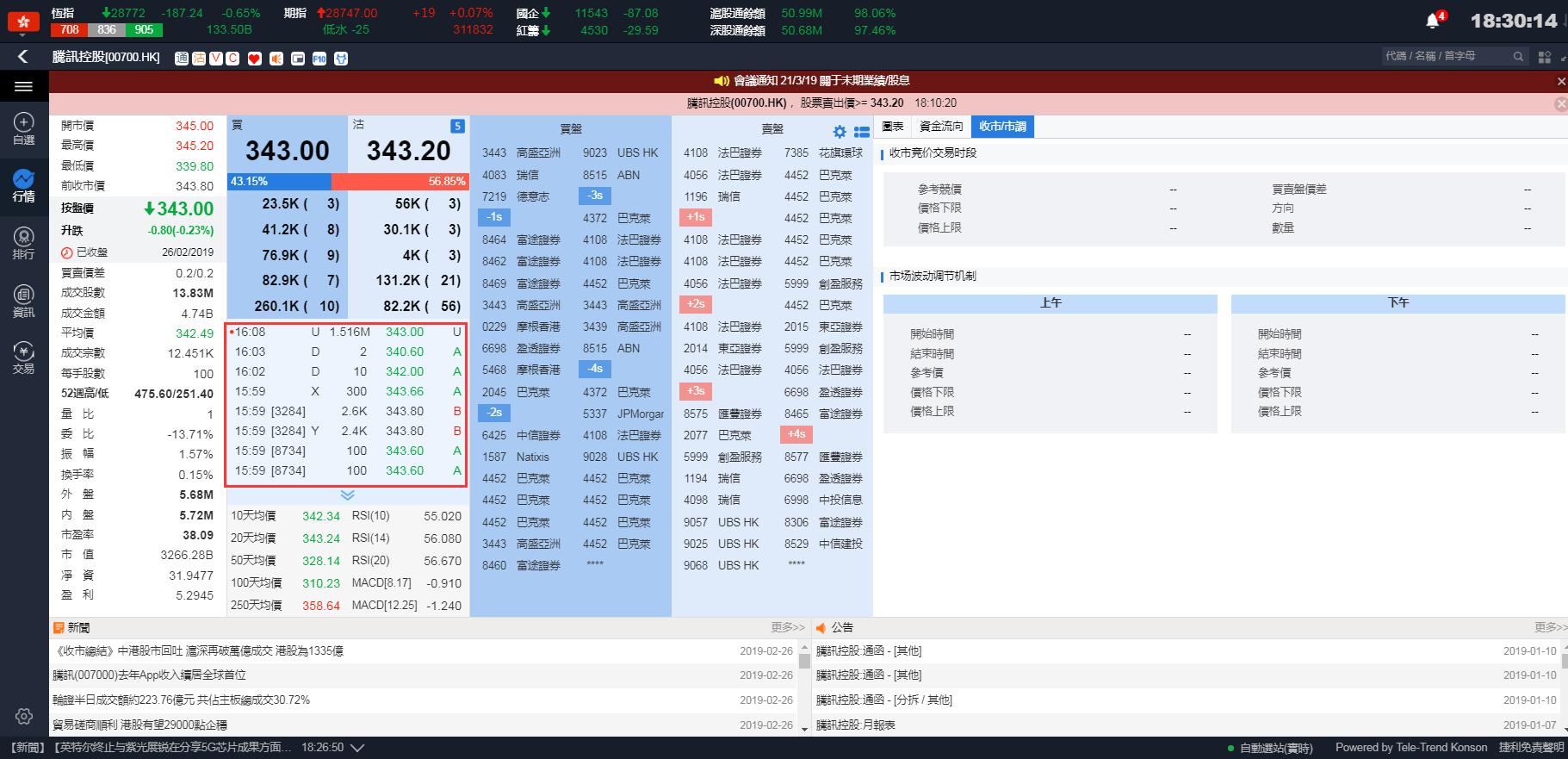Viewport: 1568px width, 759px height.
Task: Open the 排行 ranking sidebar icon
Action: pos(23,243)
